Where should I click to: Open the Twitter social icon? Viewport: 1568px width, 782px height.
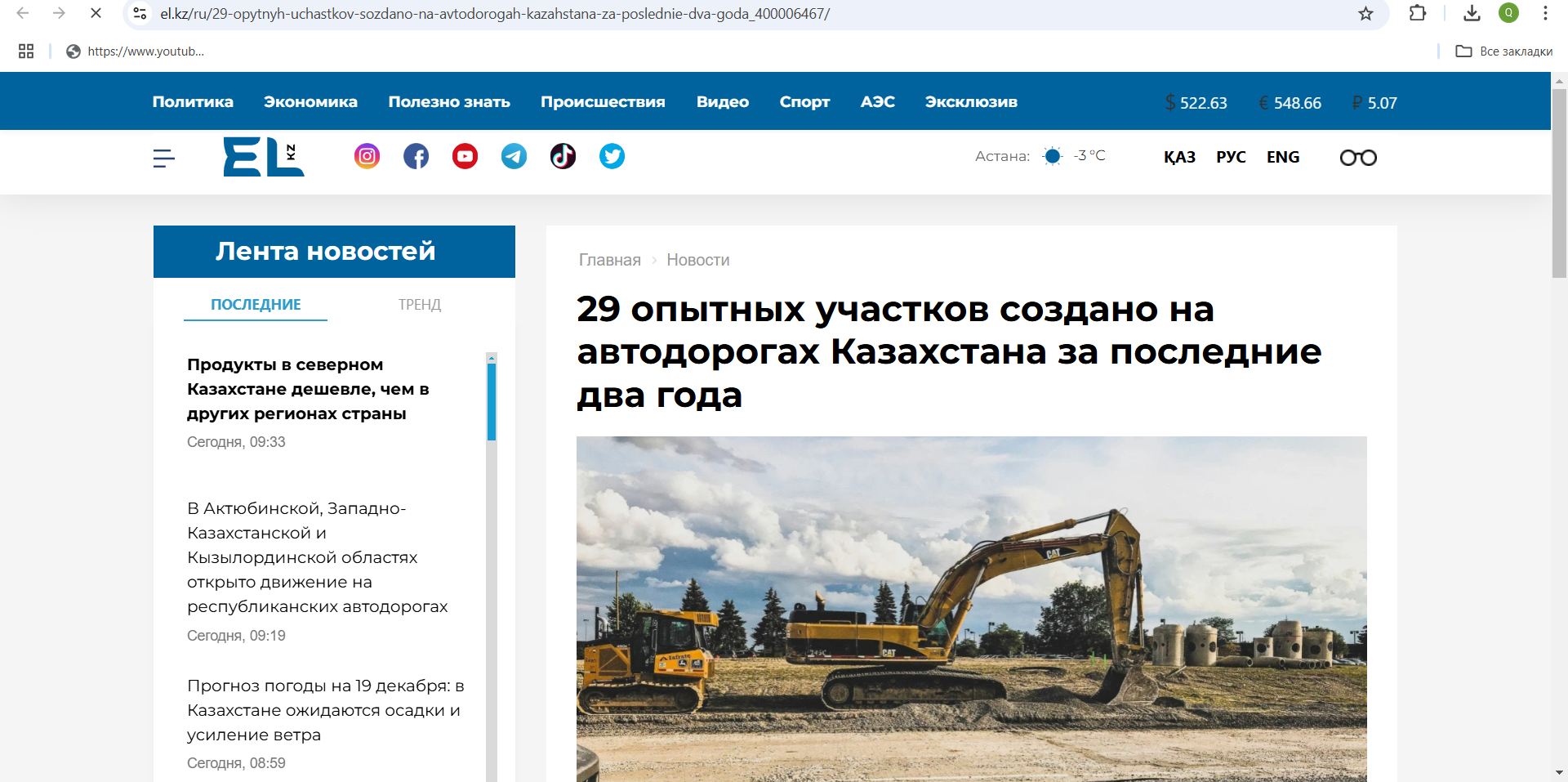tap(612, 156)
